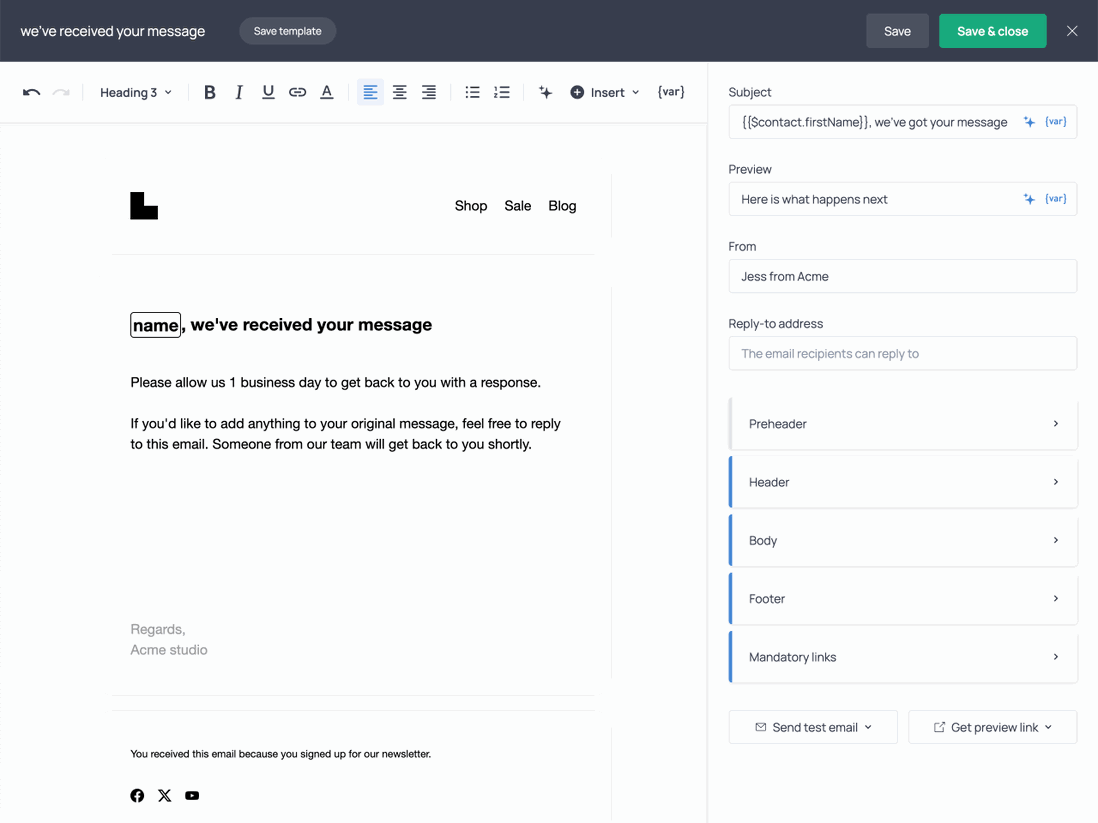This screenshot has width=1098, height=823.
Task: Open the Send test email dropdown
Action: 812,727
